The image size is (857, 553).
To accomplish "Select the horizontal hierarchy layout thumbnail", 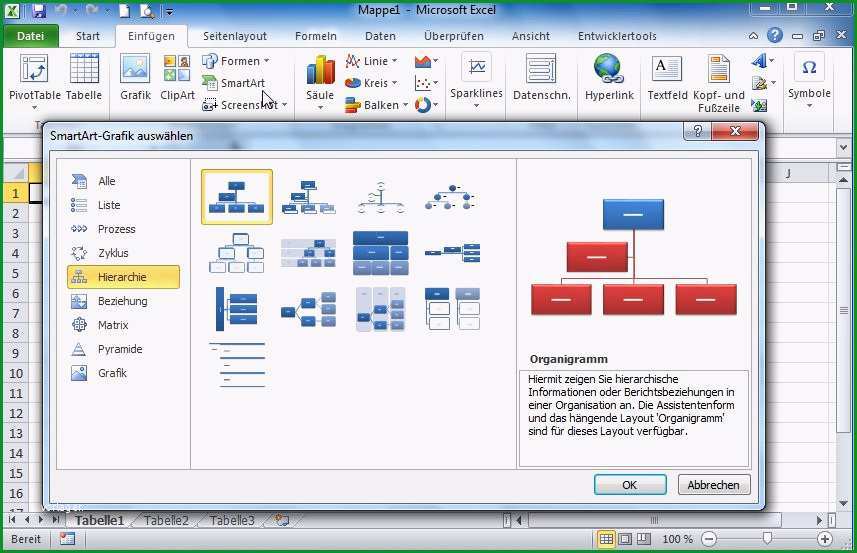I will coord(308,310).
